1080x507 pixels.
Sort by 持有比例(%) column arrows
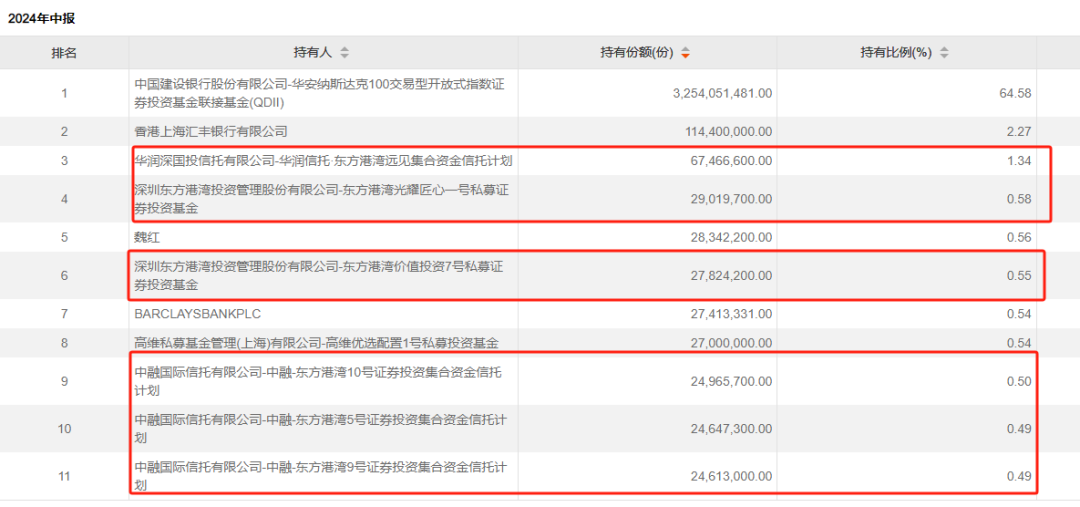pyautogui.click(x=944, y=52)
